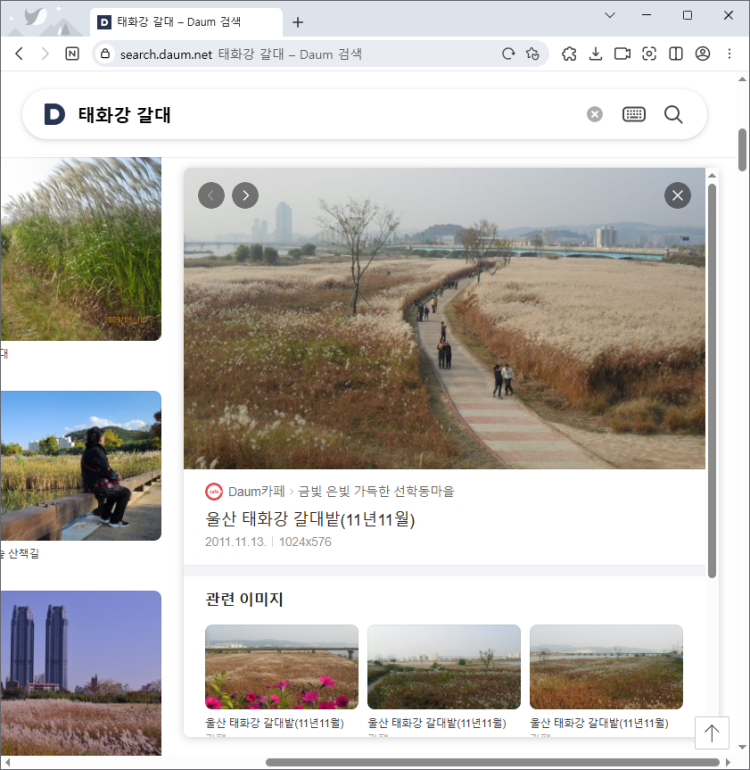
Task: Expand the tab search dropdown arrow
Action: pos(610,15)
